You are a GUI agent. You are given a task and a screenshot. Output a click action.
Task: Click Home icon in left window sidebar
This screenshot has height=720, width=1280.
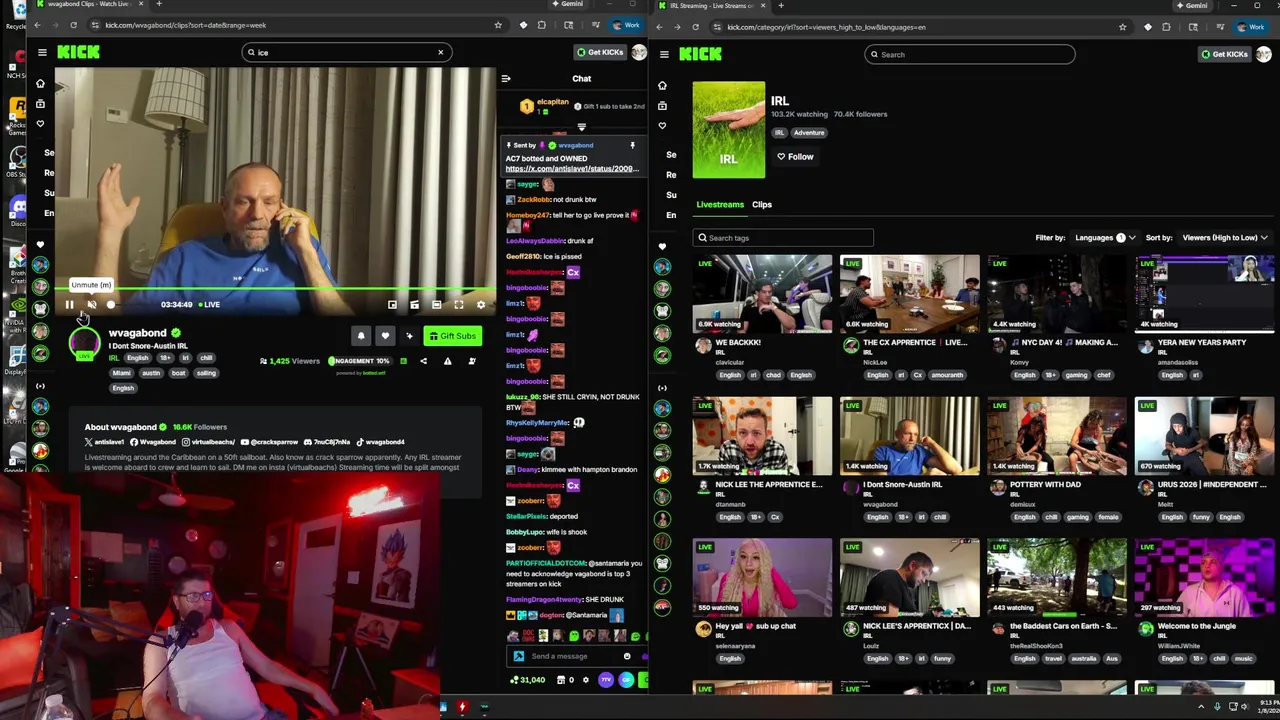click(40, 84)
